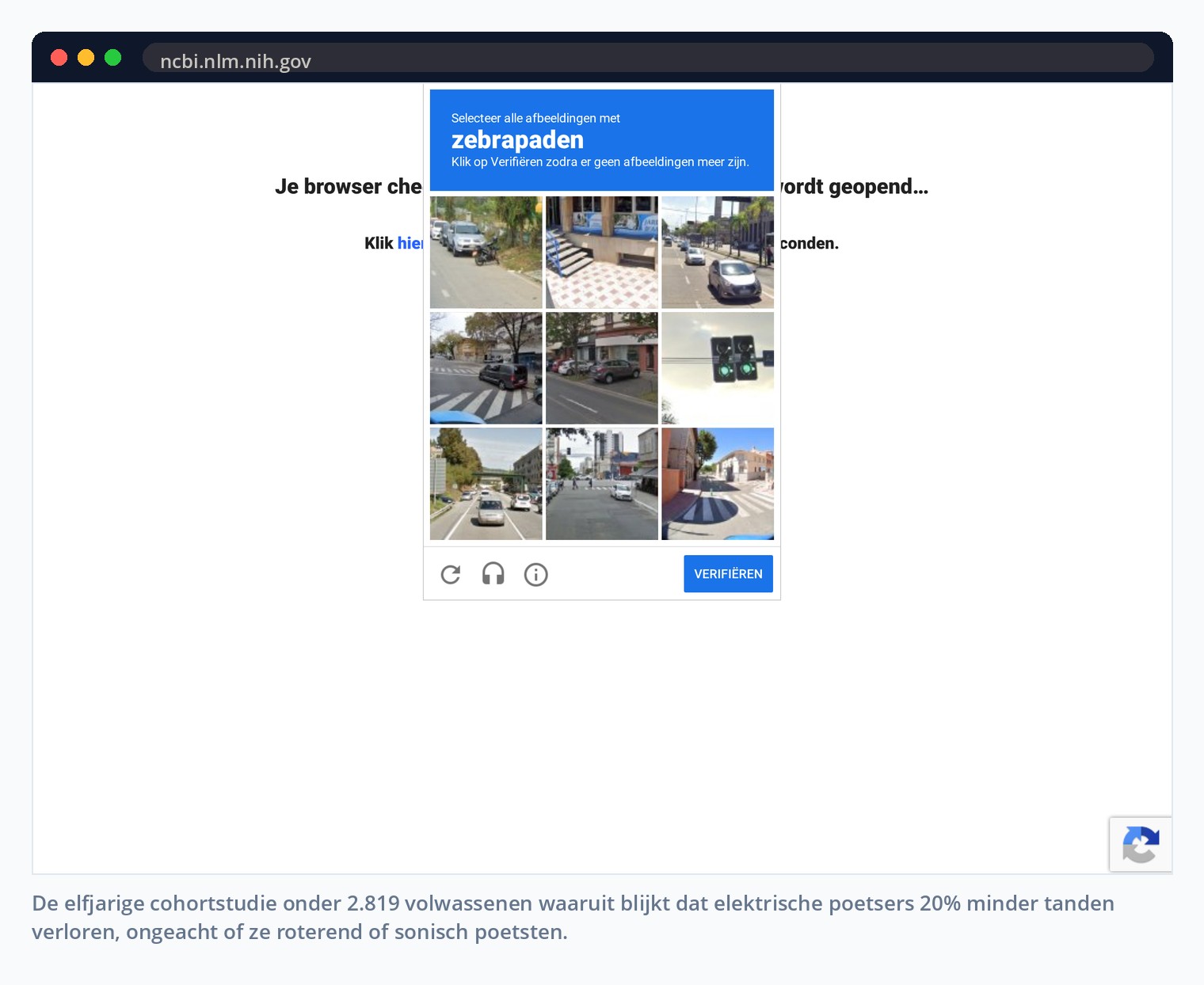
Task: Click the red close window button
Action: tap(59, 57)
